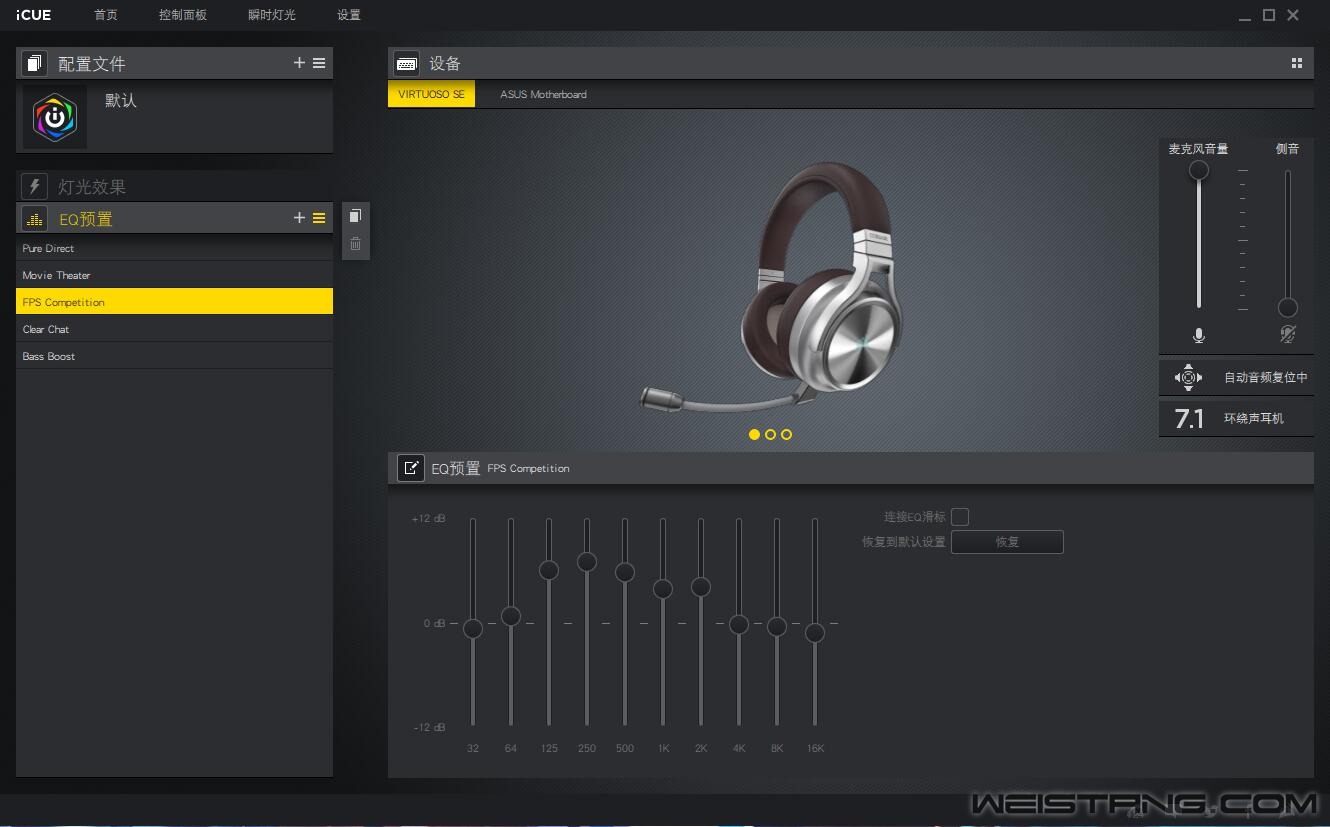
Task: Click the 125 Hz EQ slider knob
Action: tap(549, 570)
